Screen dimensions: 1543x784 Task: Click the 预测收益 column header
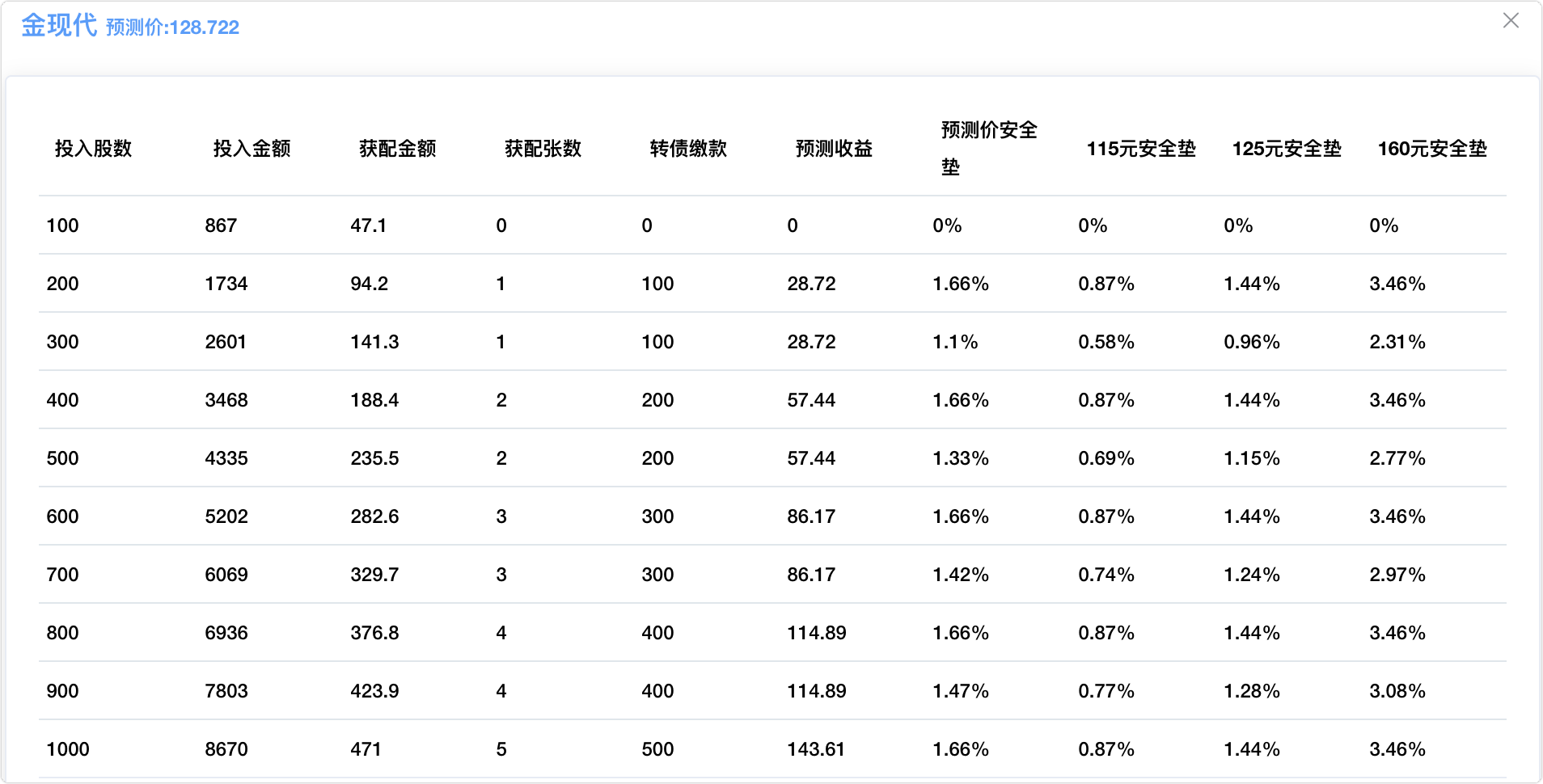click(x=834, y=149)
